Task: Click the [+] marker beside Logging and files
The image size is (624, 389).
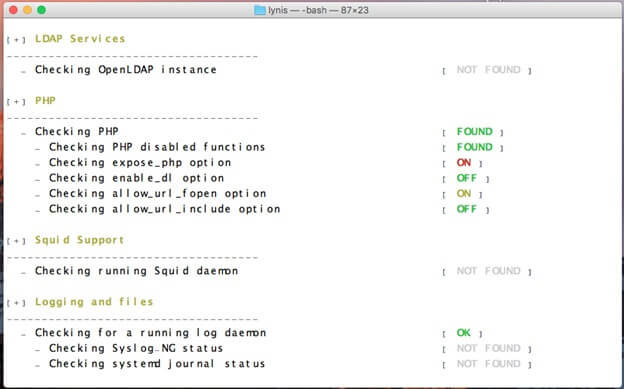Action: pyautogui.click(x=16, y=303)
